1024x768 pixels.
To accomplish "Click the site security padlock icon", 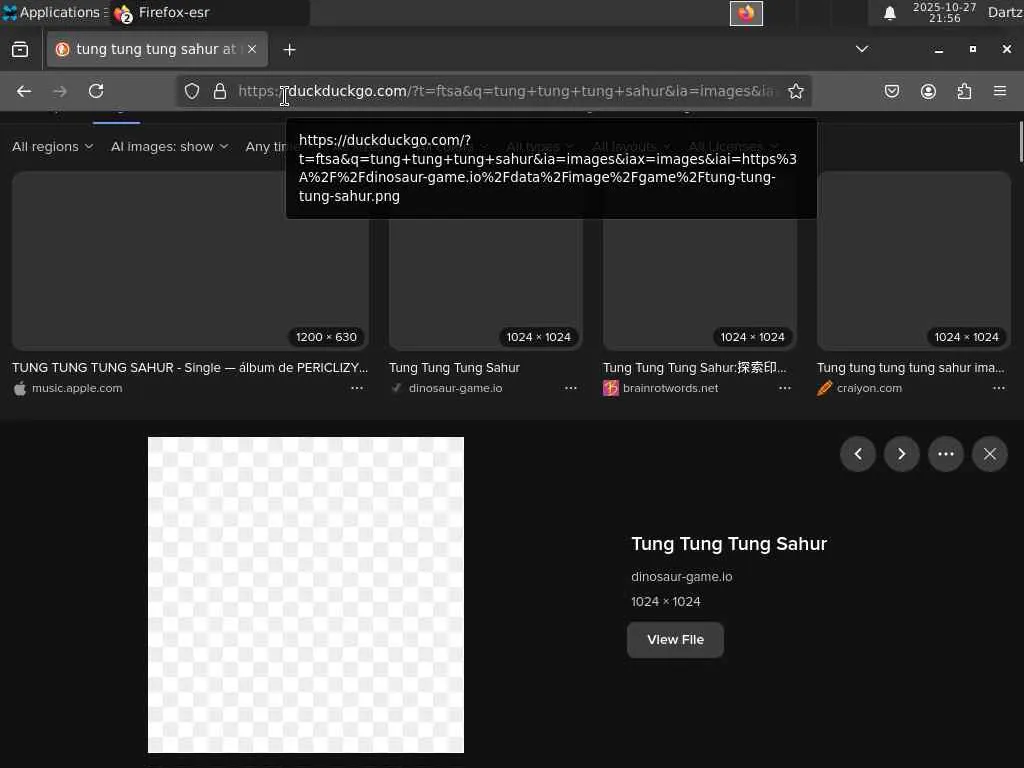I will (x=220, y=91).
